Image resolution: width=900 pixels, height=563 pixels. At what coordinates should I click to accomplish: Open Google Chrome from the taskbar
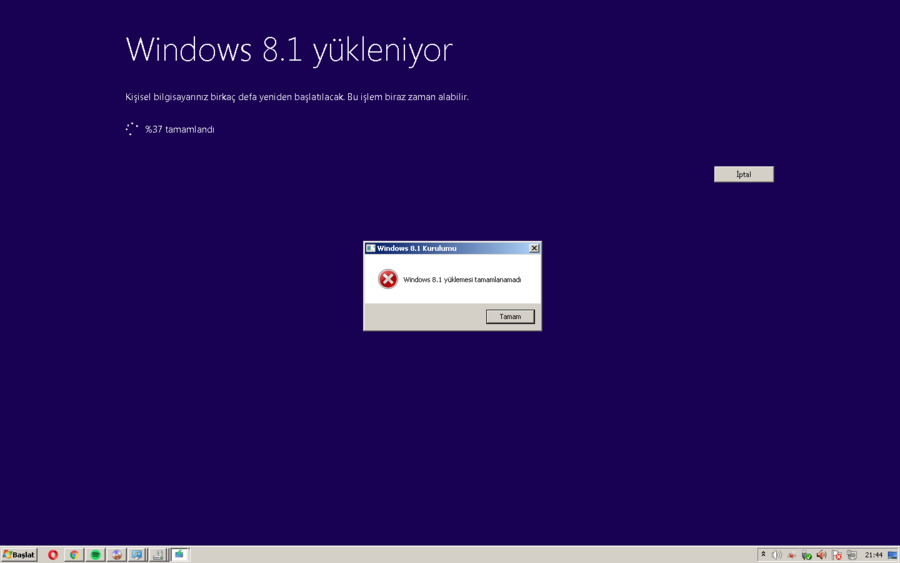point(74,554)
